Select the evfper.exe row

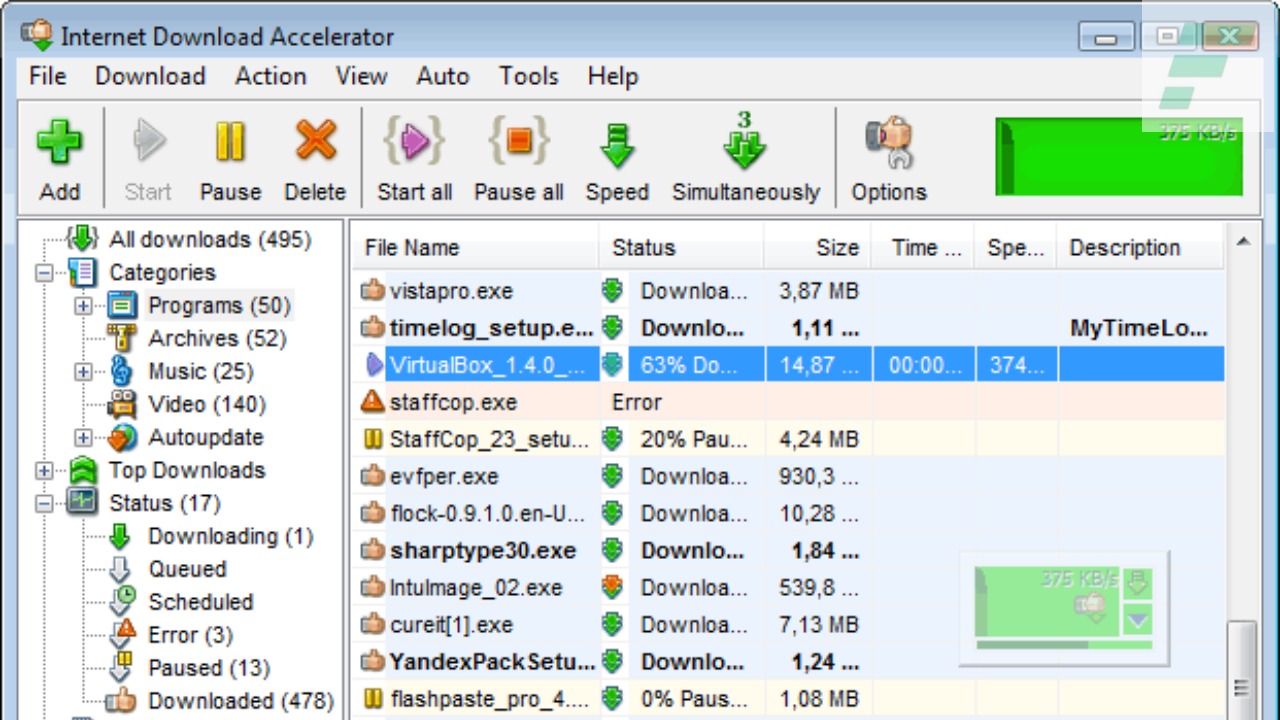tap(788, 476)
